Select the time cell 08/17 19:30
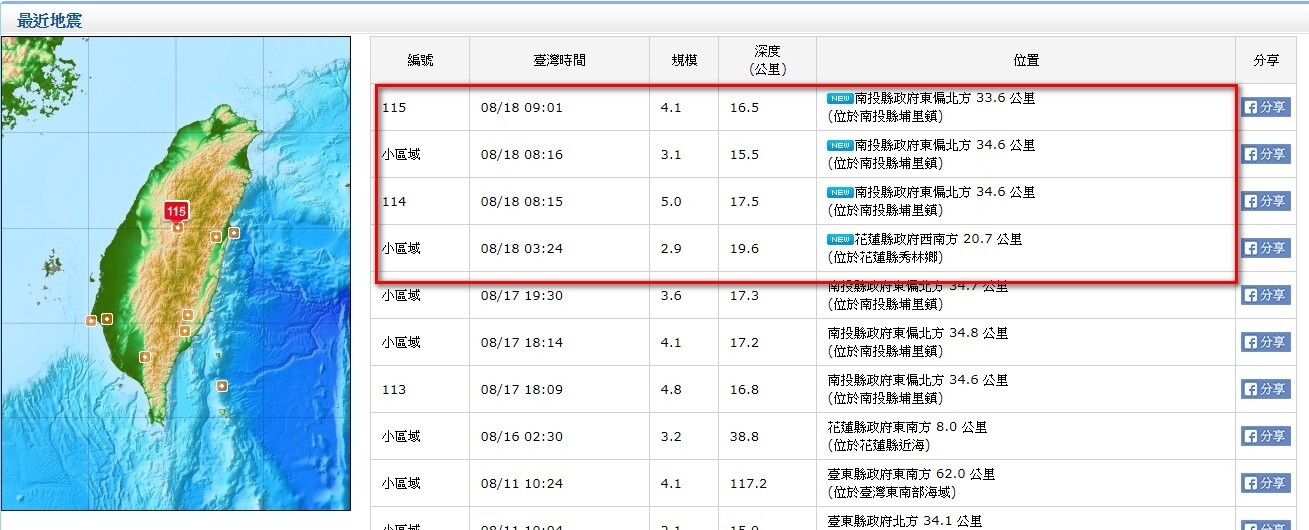 pos(521,295)
